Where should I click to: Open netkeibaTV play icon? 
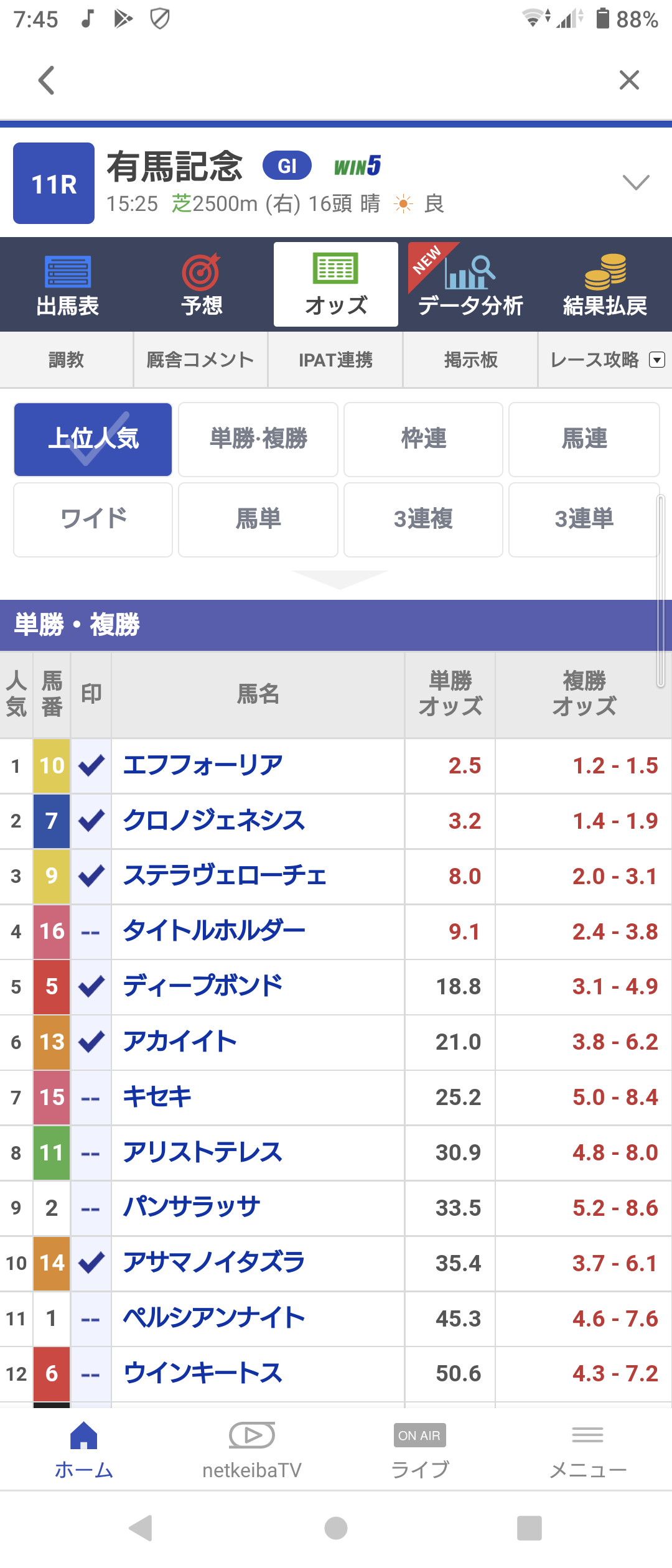[x=252, y=1435]
